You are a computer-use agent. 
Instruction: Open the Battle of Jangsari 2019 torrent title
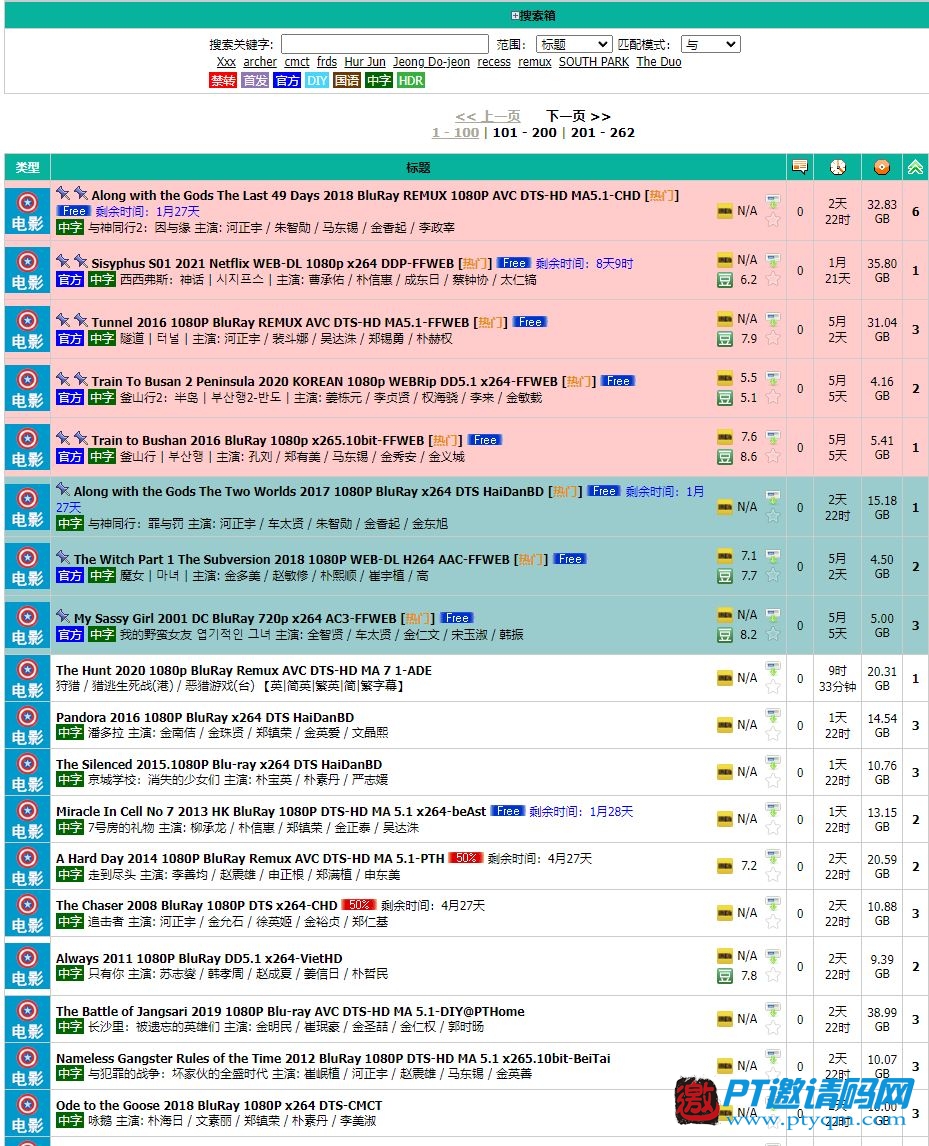pyautogui.click(x=290, y=1012)
